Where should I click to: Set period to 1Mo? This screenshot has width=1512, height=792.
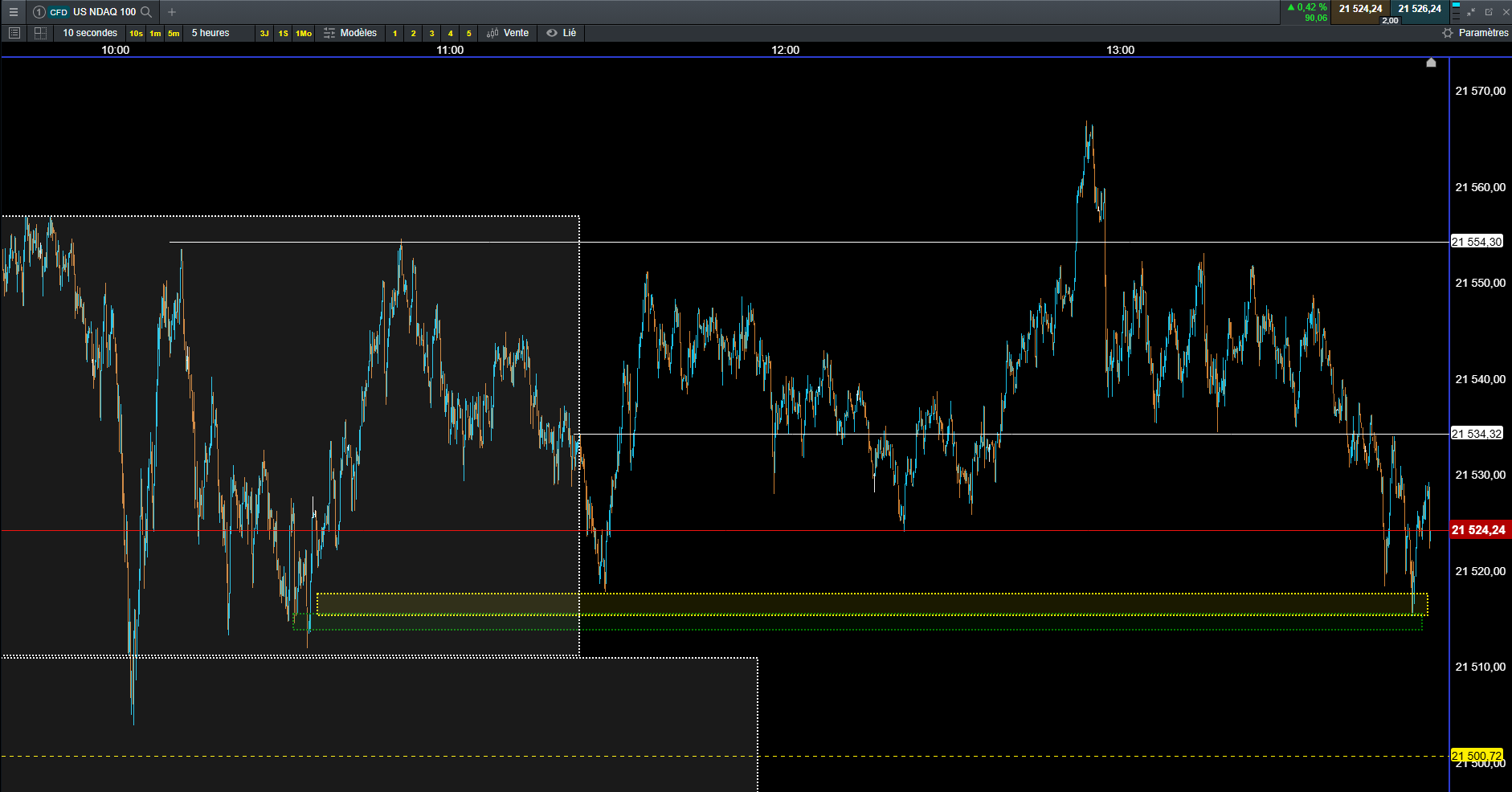click(x=304, y=33)
